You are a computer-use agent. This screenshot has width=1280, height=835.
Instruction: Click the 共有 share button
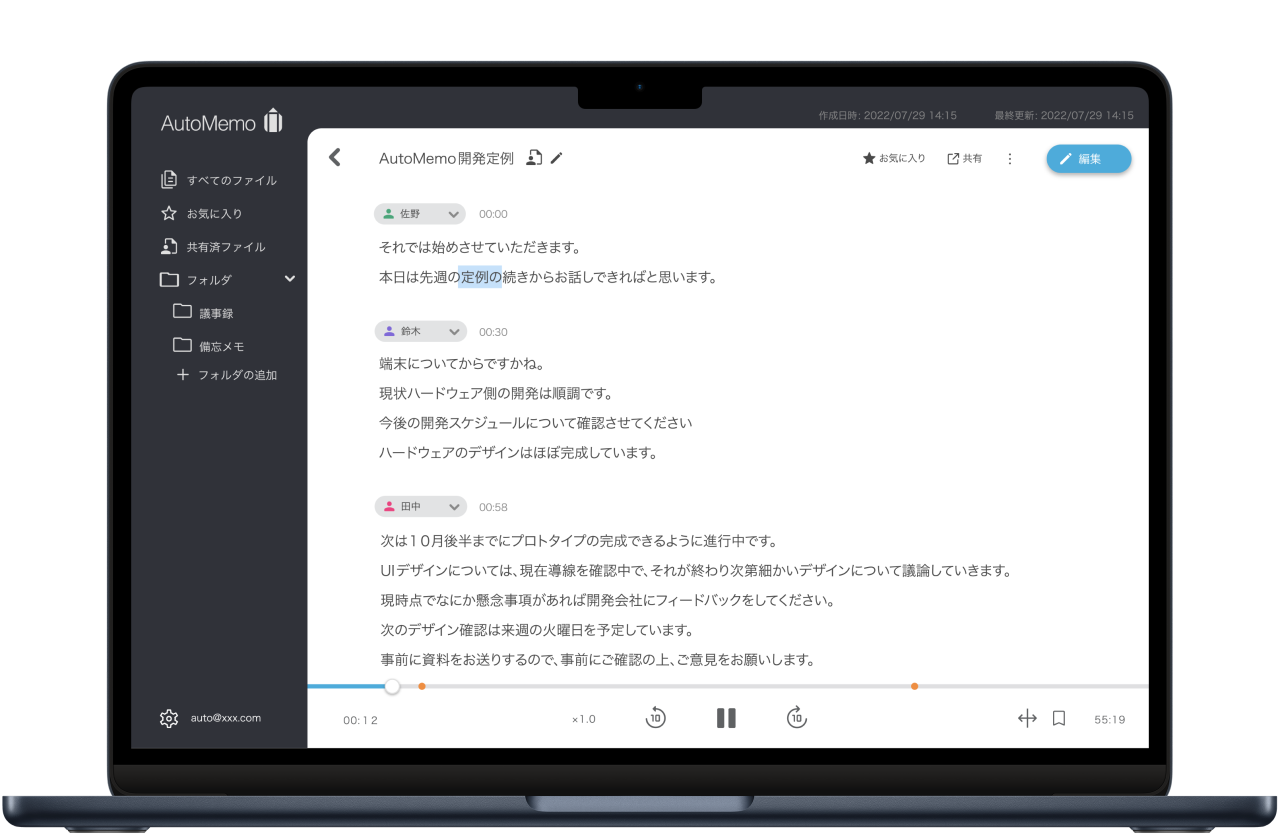click(964, 159)
